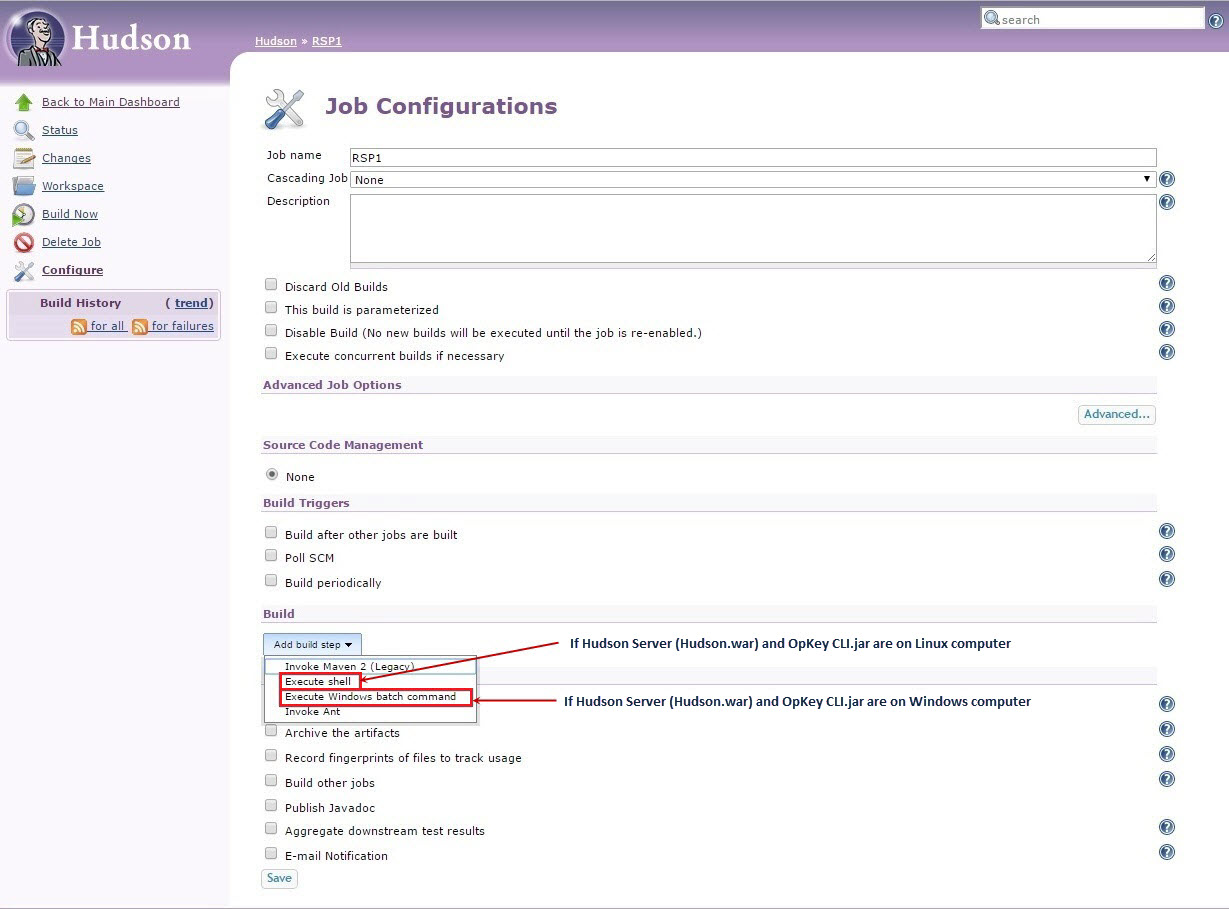1229x909 pixels.
Task: Focus the search input field
Action: click(x=1093, y=19)
